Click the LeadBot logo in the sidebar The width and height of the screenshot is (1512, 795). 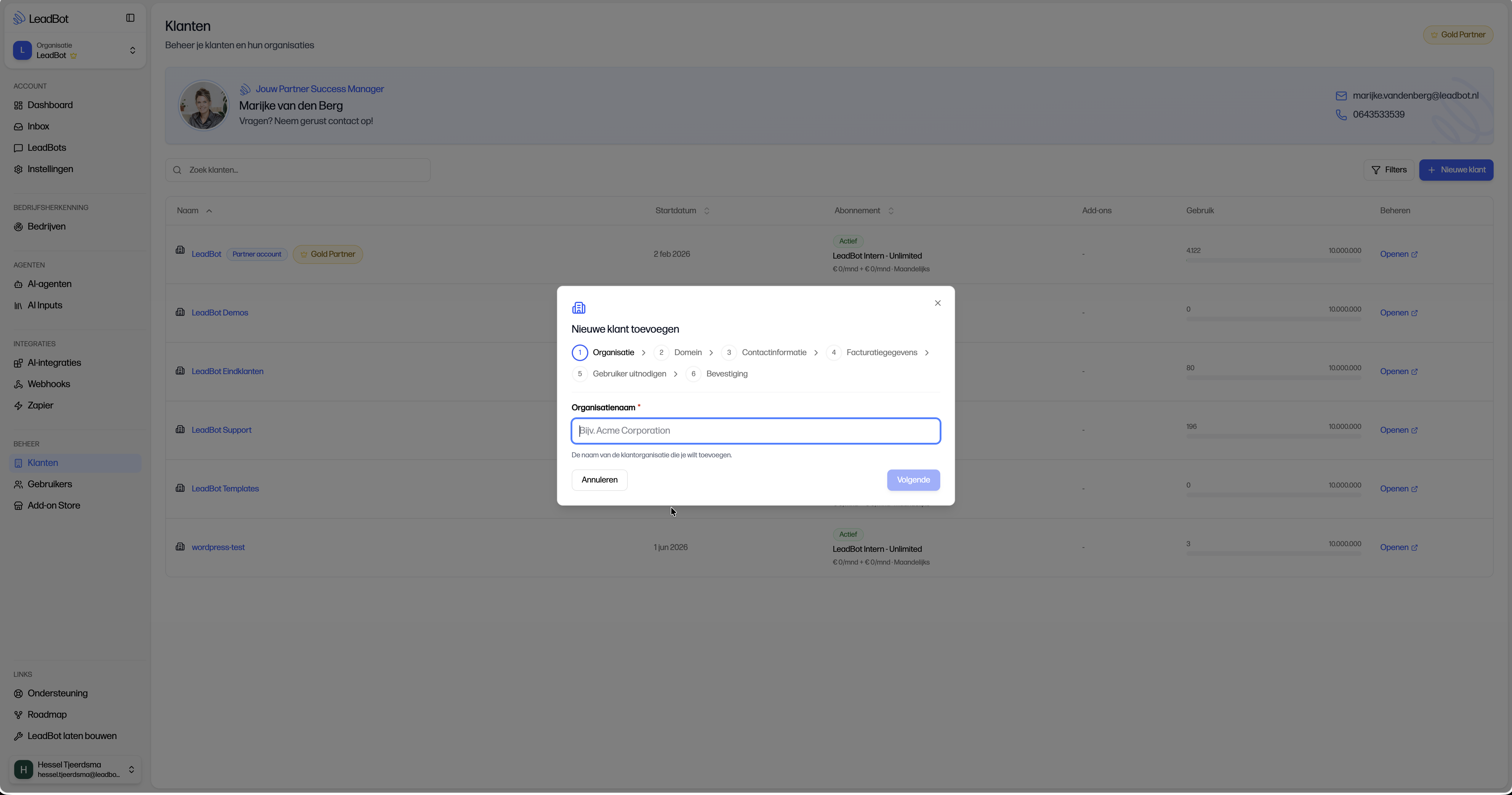coord(41,19)
